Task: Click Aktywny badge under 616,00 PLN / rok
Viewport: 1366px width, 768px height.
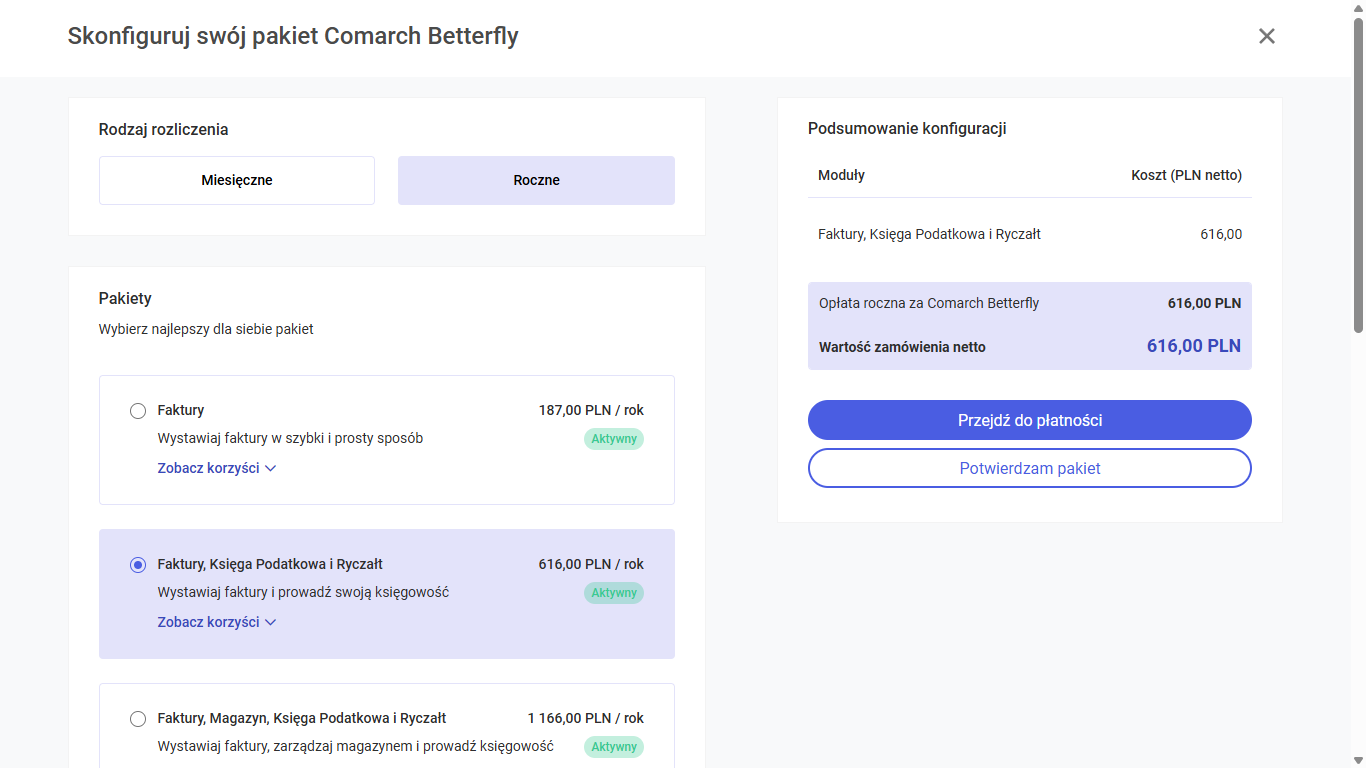Action: click(613, 593)
